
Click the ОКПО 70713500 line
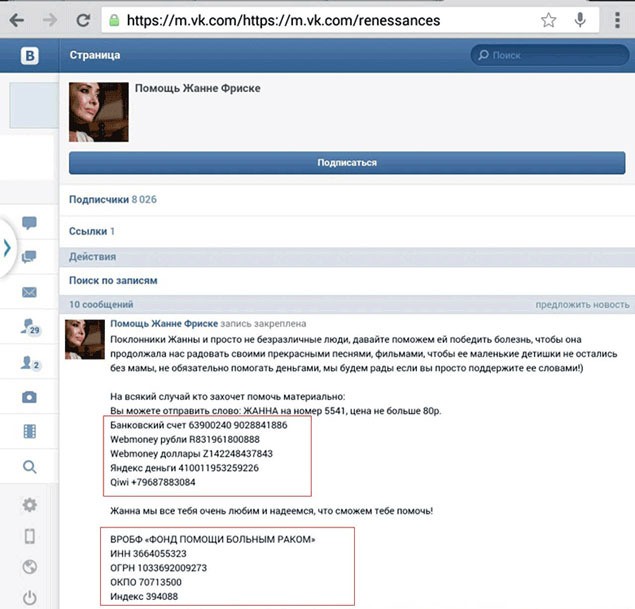(146, 582)
